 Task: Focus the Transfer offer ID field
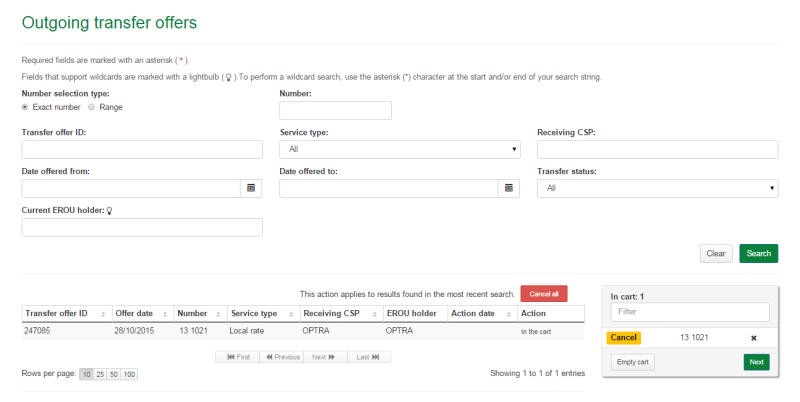[142, 149]
